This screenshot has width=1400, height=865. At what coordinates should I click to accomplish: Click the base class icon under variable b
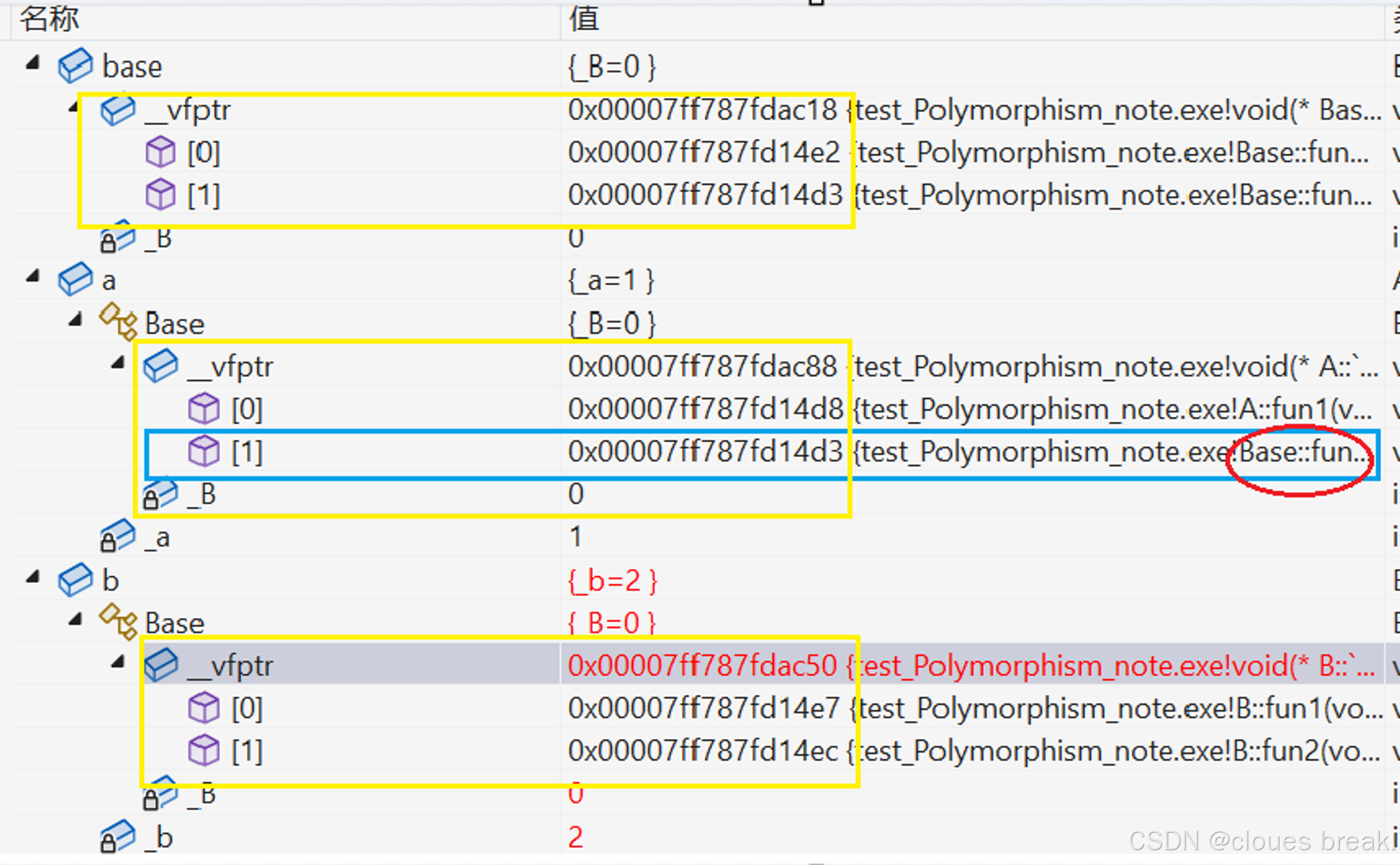pyautogui.click(x=118, y=622)
